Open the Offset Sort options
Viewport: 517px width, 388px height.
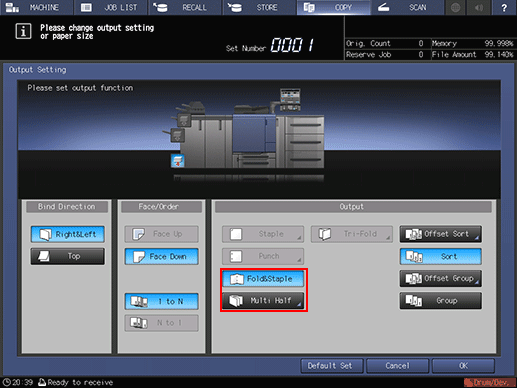tap(441, 234)
